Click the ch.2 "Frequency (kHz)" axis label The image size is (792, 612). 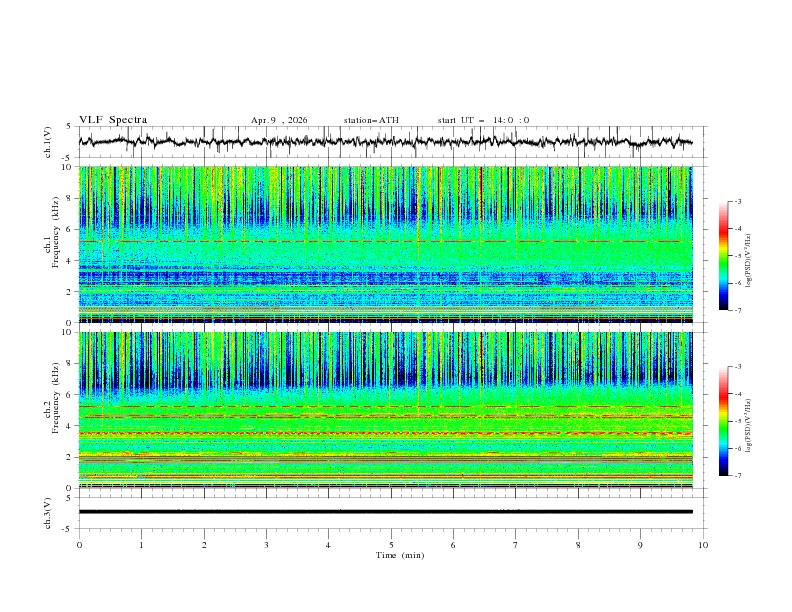(56, 399)
